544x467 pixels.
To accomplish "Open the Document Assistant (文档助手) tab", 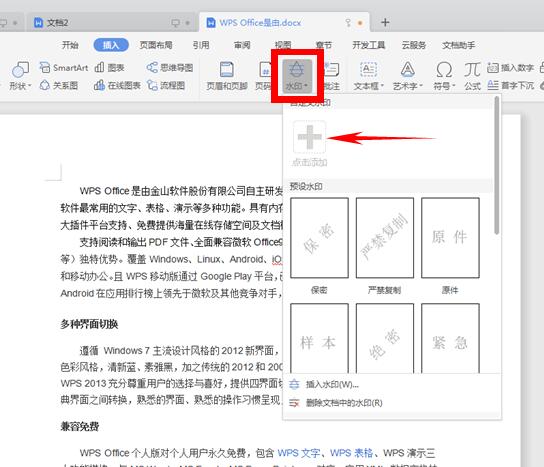I will tap(458, 45).
